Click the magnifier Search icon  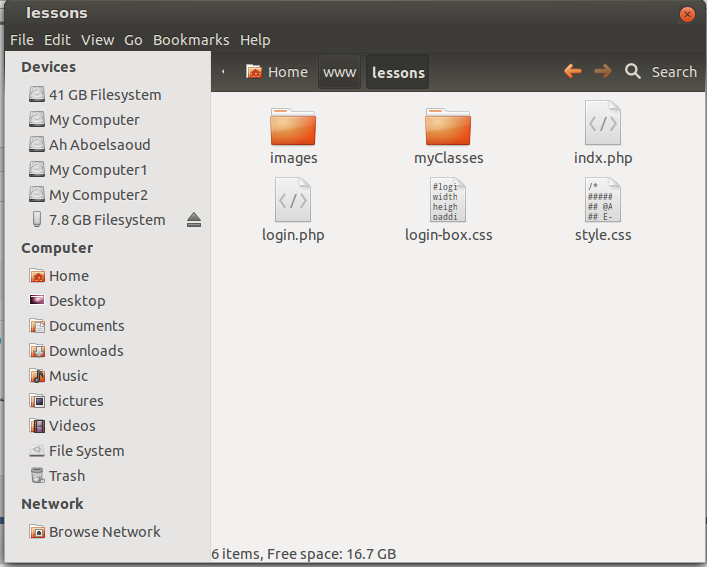(633, 71)
